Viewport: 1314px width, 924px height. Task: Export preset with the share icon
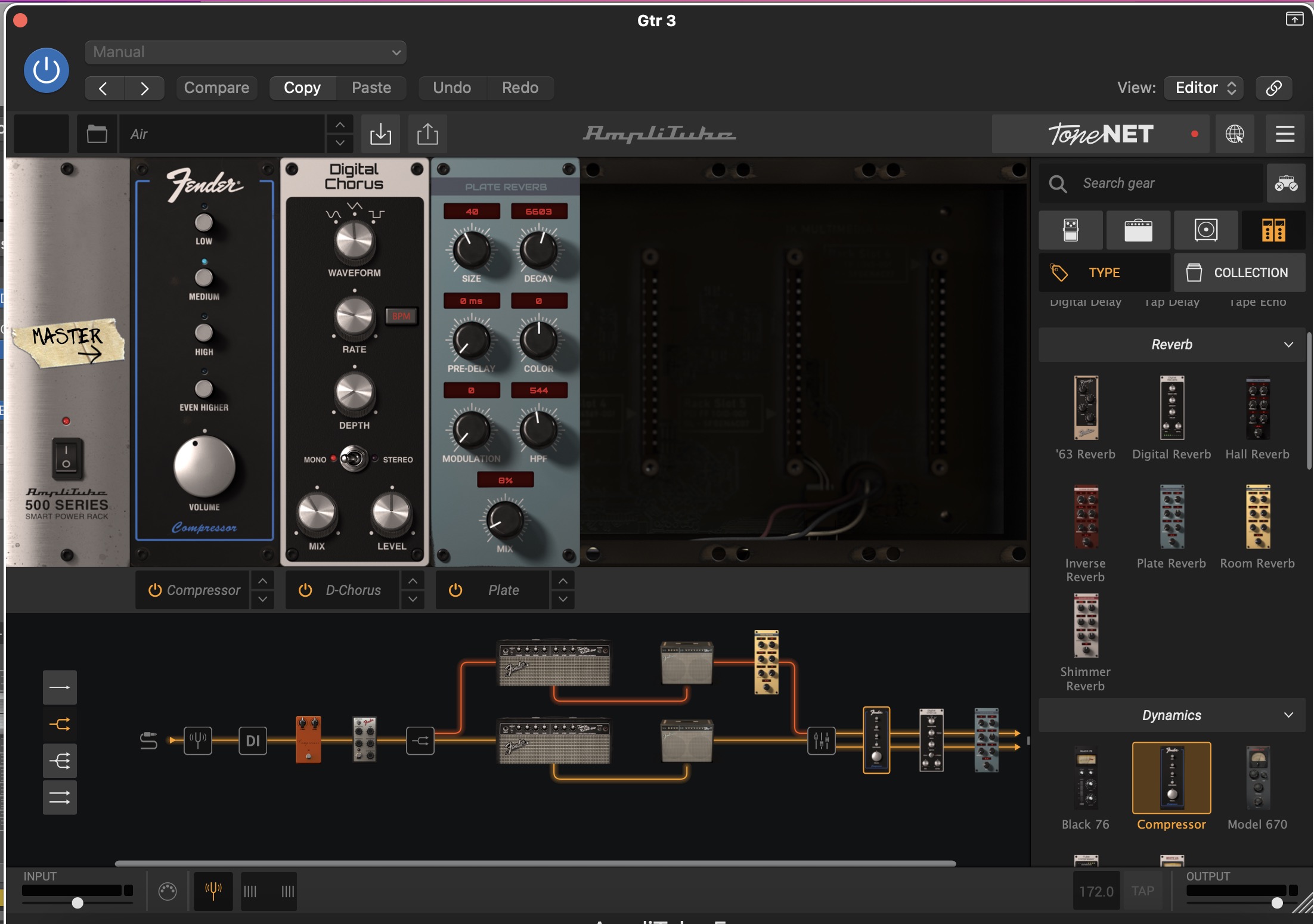[427, 134]
